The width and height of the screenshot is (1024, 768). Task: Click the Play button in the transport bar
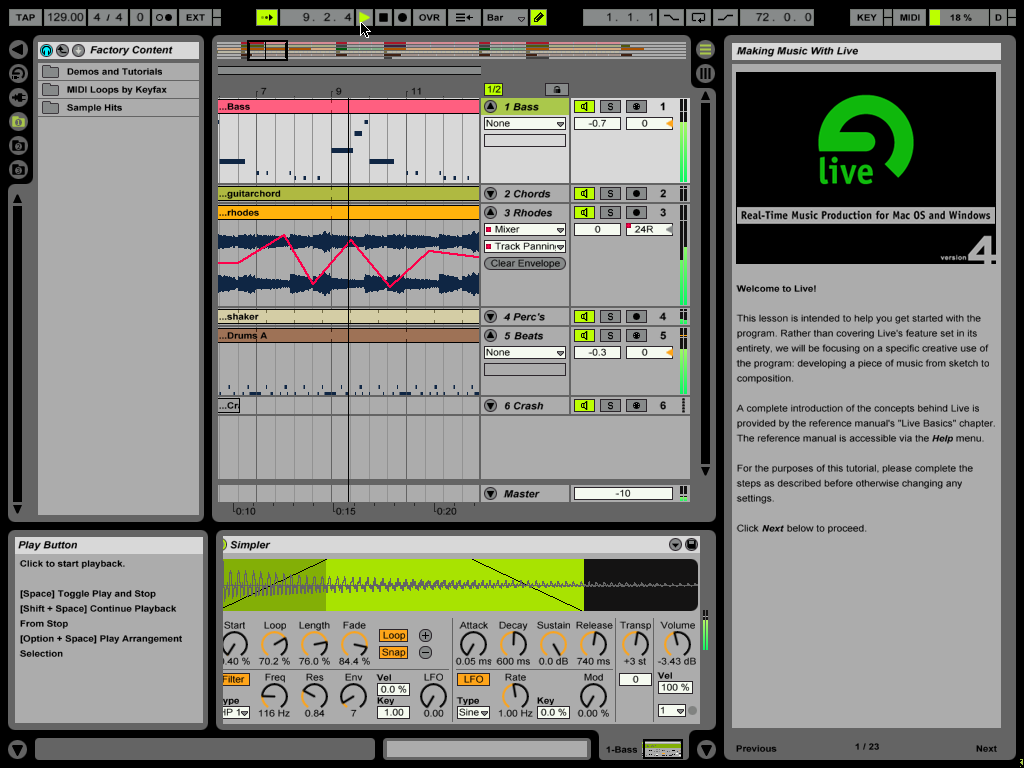coord(364,18)
